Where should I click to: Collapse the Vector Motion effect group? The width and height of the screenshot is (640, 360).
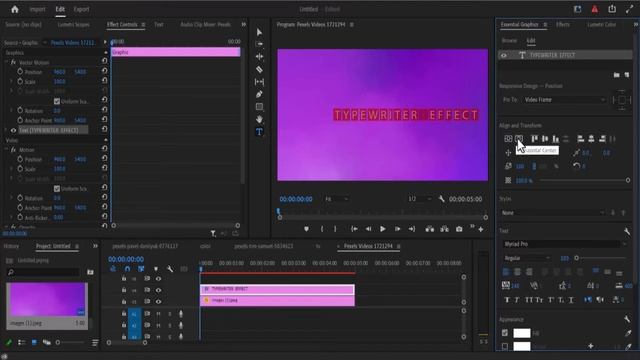(x=7, y=62)
